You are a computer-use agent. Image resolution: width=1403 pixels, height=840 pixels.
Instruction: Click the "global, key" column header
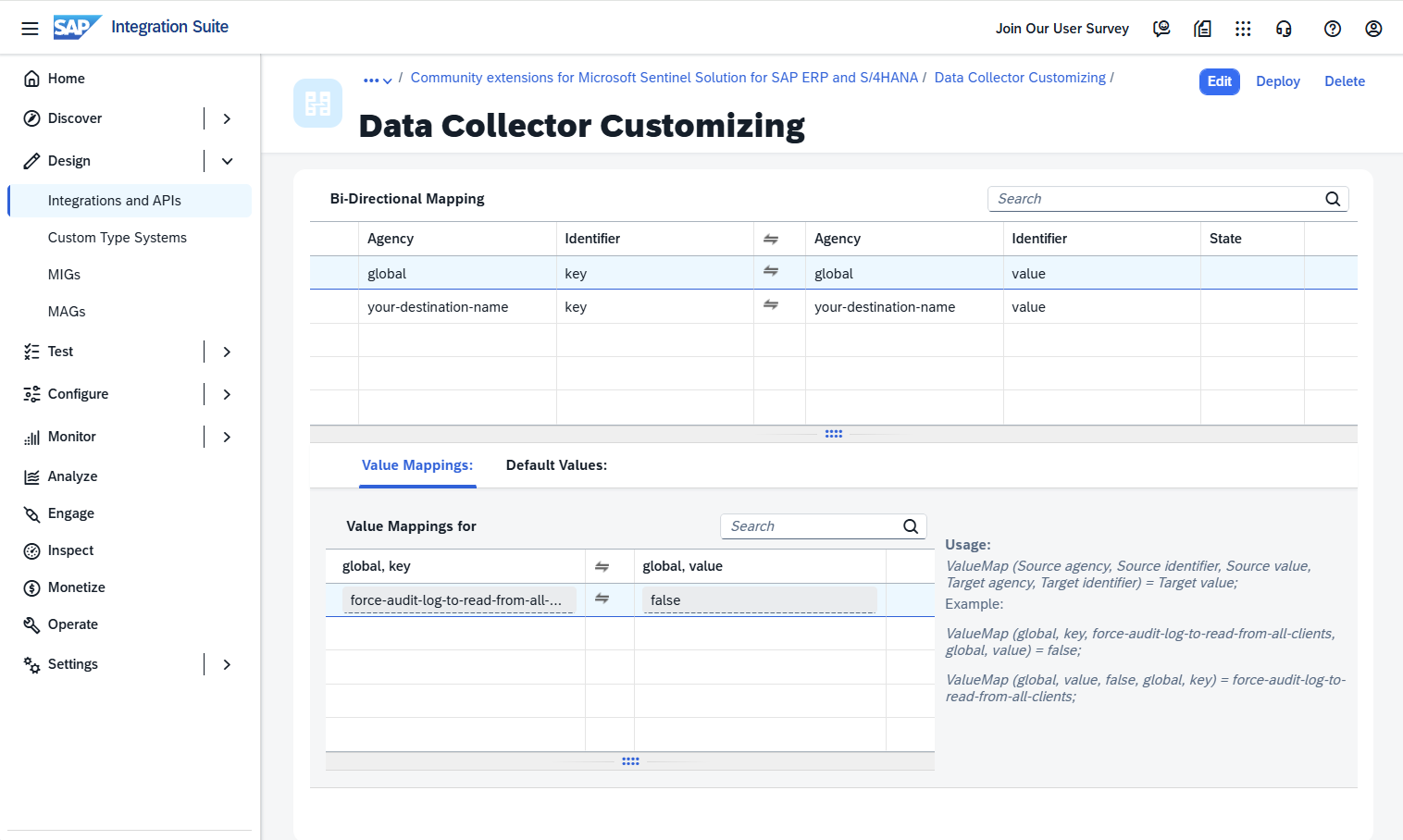(x=455, y=566)
